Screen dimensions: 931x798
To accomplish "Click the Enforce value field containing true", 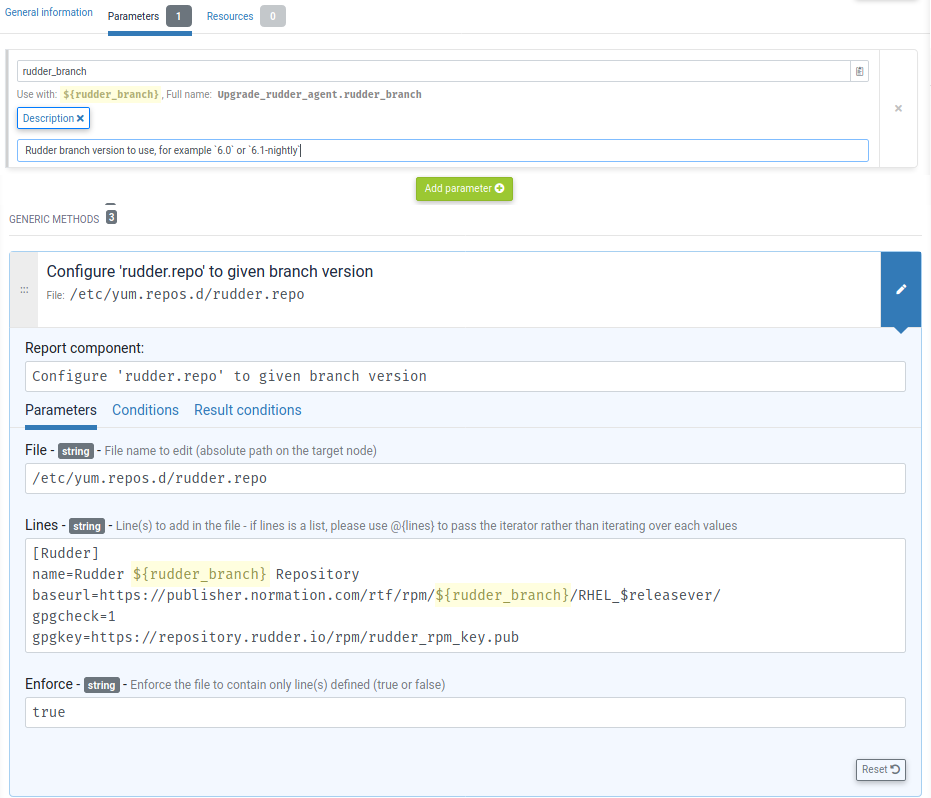I will (x=465, y=712).
